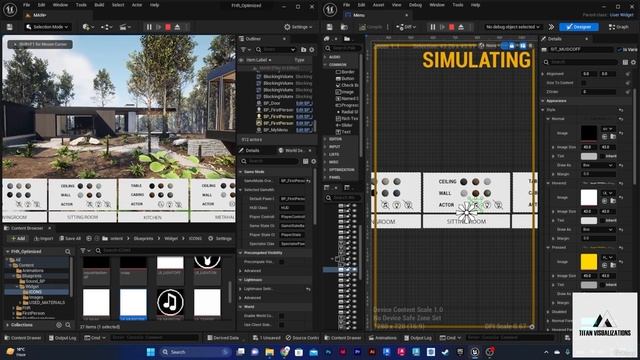
Task: Click Browse to asset icon in widget editor toolbar
Action: coord(344,27)
